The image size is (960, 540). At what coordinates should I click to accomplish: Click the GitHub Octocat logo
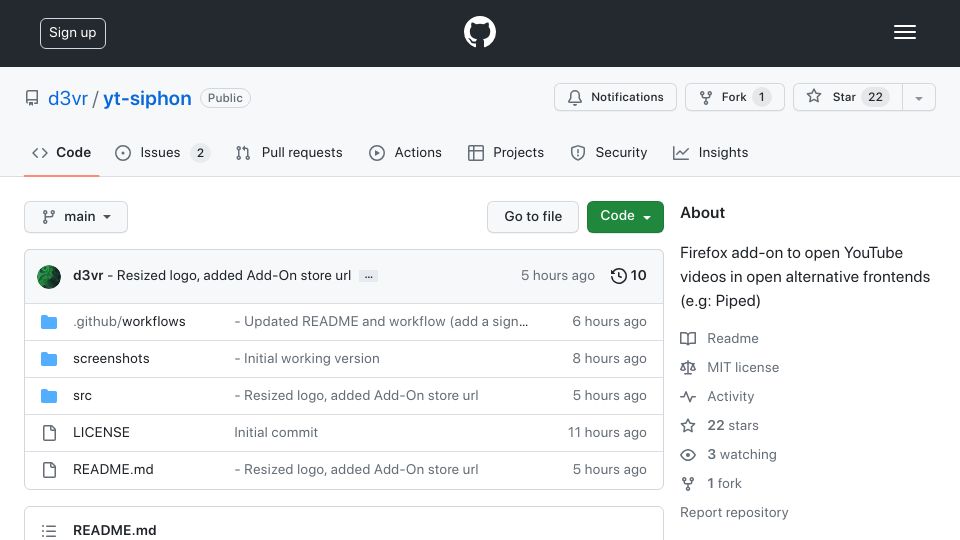pyautogui.click(x=479, y=32)
